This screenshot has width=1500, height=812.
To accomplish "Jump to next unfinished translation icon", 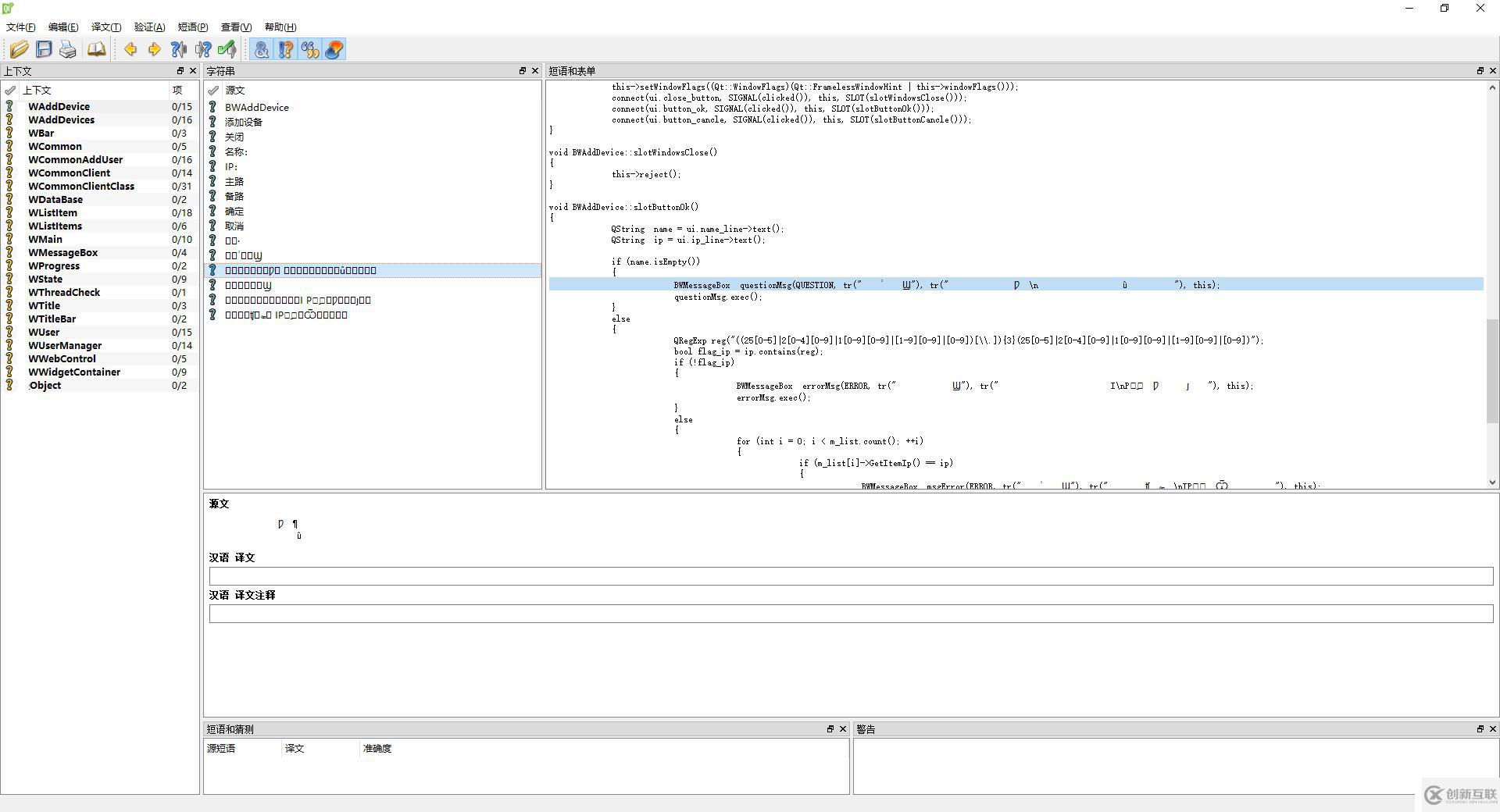I will click(203, 50).
